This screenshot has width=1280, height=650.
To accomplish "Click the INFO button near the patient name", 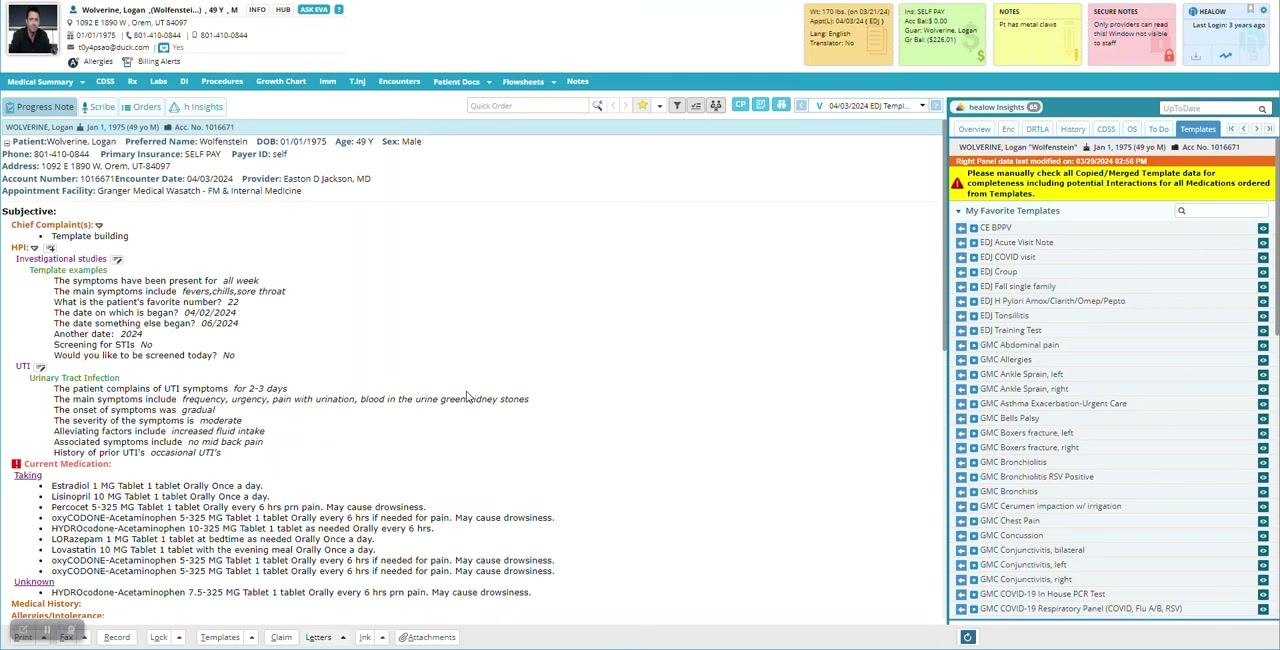I will [x=257, y=10].
